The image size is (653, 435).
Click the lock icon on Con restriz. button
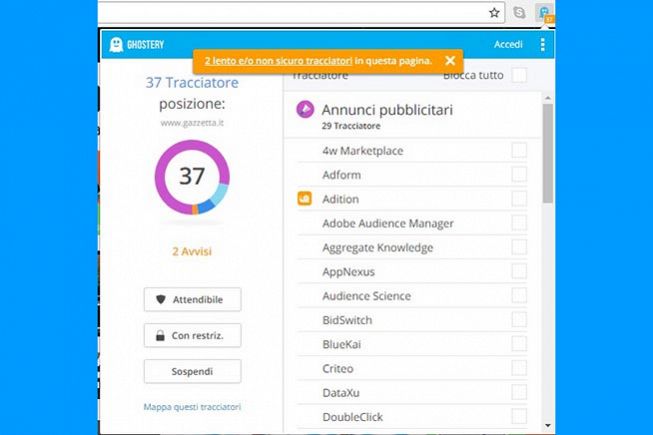(160, 335)
